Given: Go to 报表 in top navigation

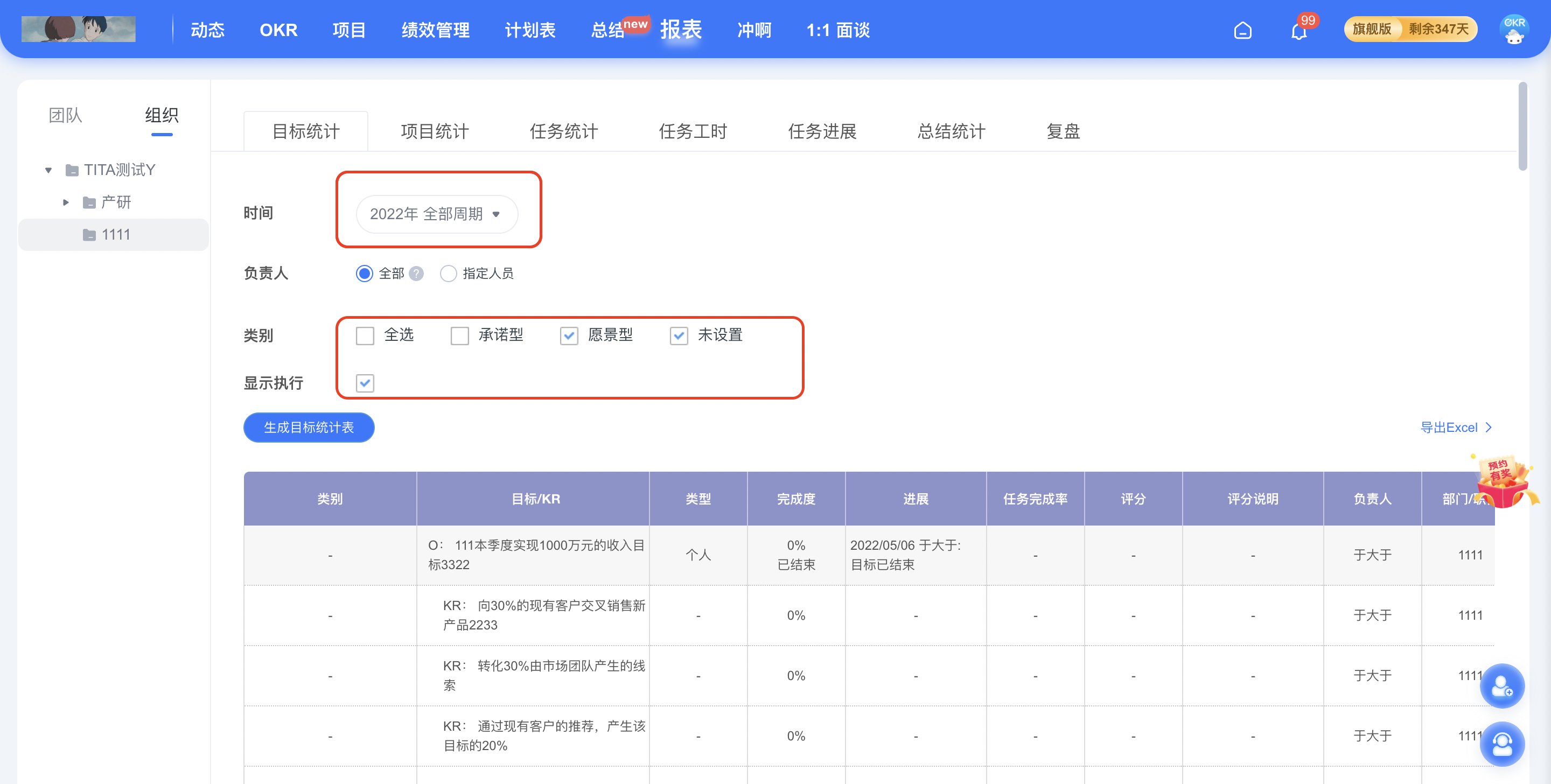Looking at the screenshot, I should tap(681, 30).
